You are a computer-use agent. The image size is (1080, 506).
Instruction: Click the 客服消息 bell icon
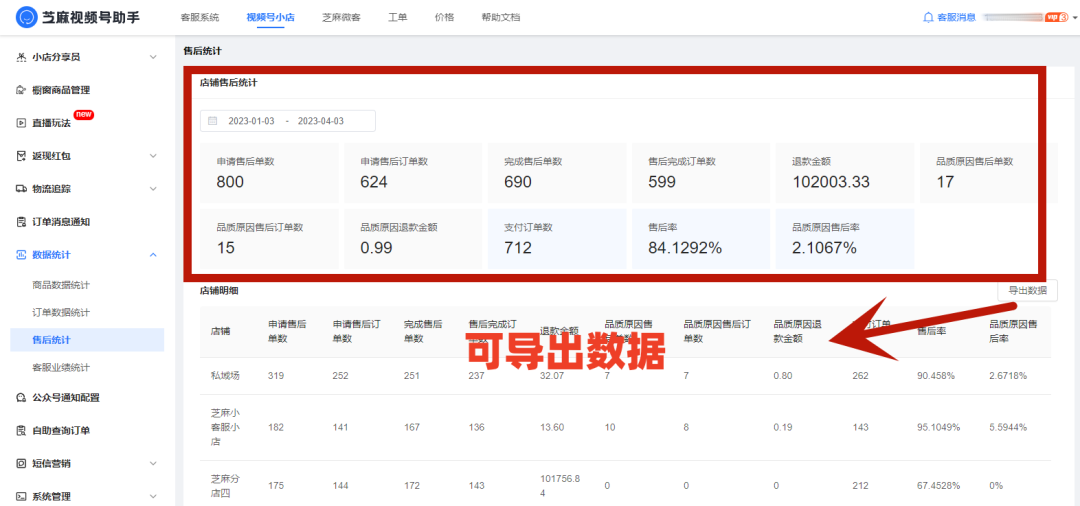928,17
